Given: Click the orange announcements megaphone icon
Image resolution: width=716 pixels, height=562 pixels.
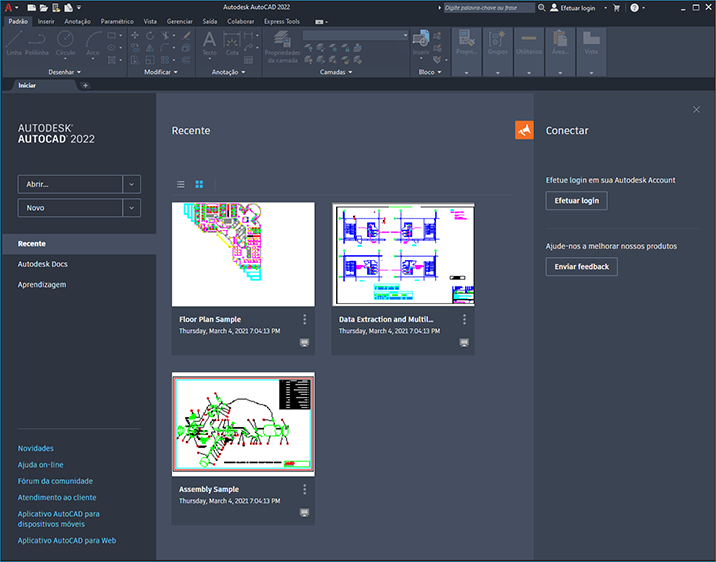Looking at the screenshot, I should [524, 130].
